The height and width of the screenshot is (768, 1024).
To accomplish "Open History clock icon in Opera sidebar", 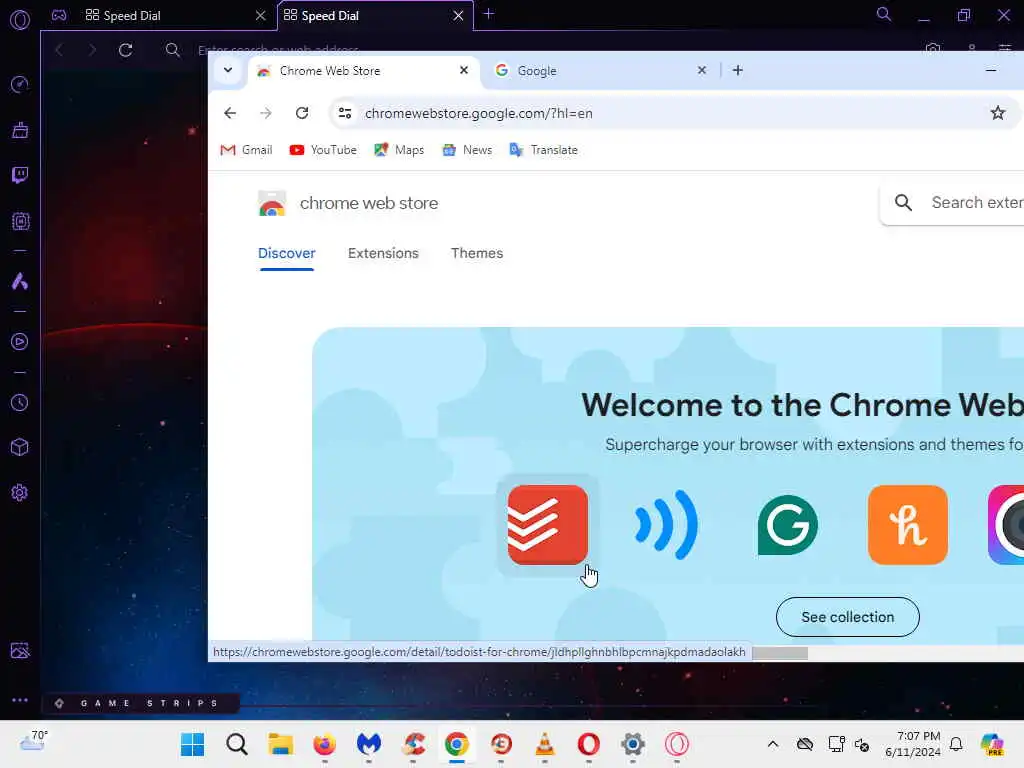I will (20, 402).
